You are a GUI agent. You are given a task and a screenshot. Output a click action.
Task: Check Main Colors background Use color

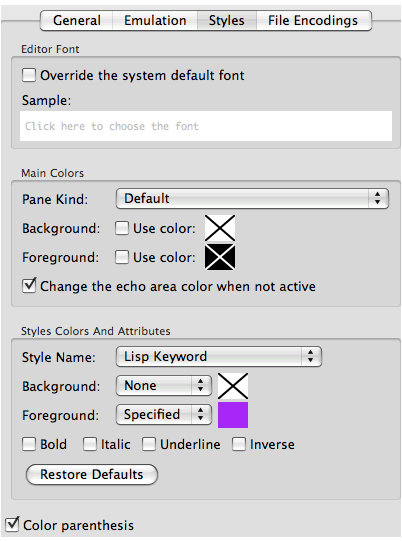[122, 228]
